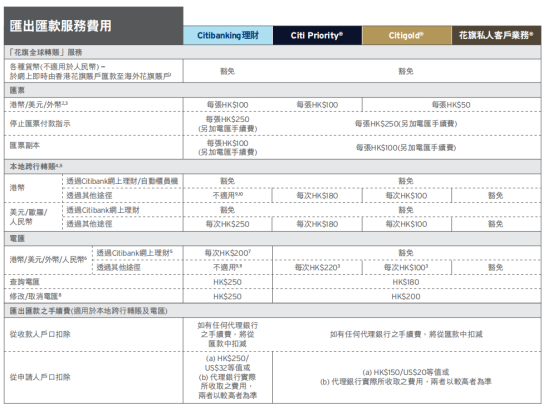
Task: Click the 透過Citibank網上理財/自動櫃員機 sub-row label
Action: click(x=122, y=181)
